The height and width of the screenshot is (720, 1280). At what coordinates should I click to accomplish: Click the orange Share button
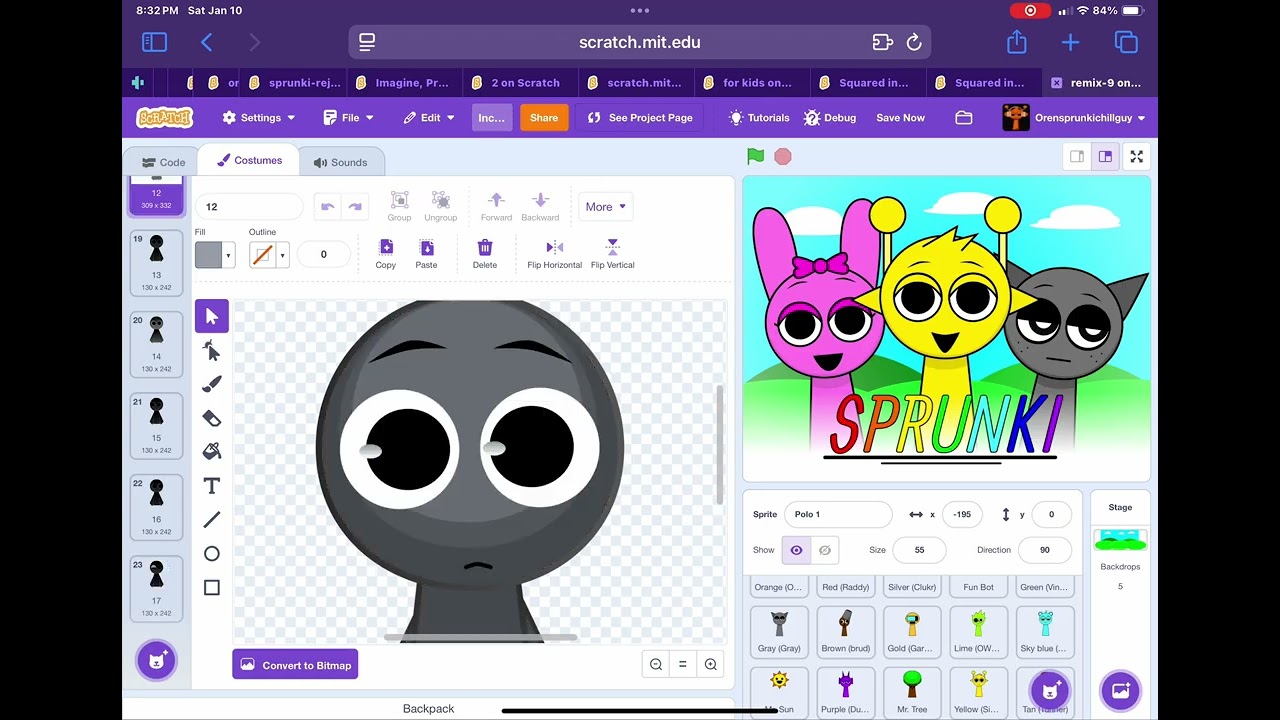coord(544,118)
